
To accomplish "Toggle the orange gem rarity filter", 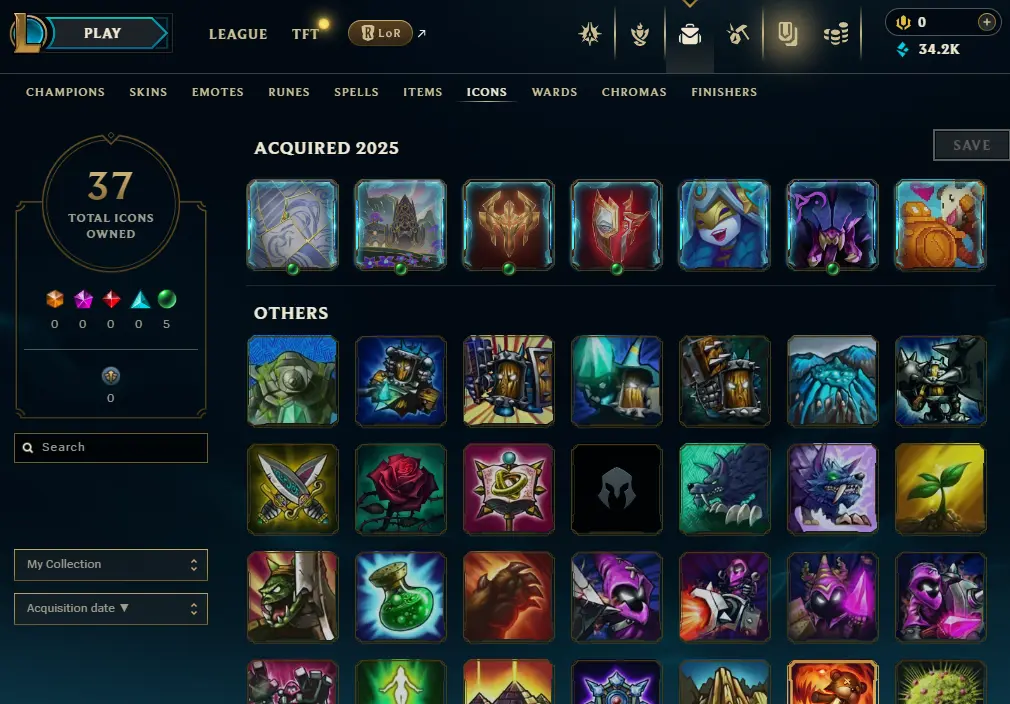I will (x=55, y=299).
